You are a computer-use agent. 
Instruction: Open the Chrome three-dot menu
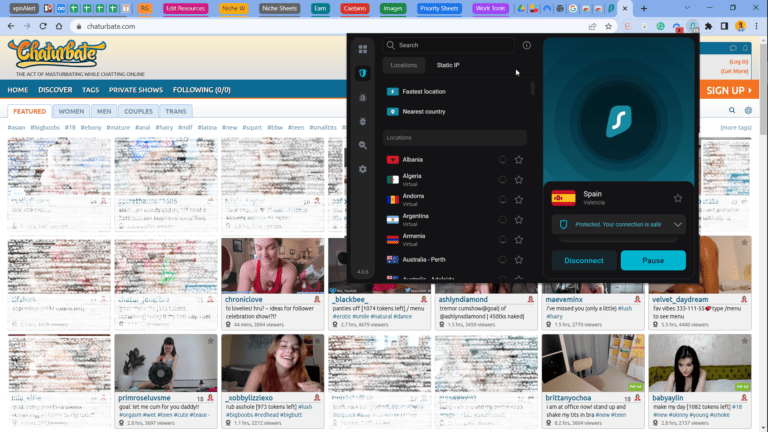pos(757,26)
